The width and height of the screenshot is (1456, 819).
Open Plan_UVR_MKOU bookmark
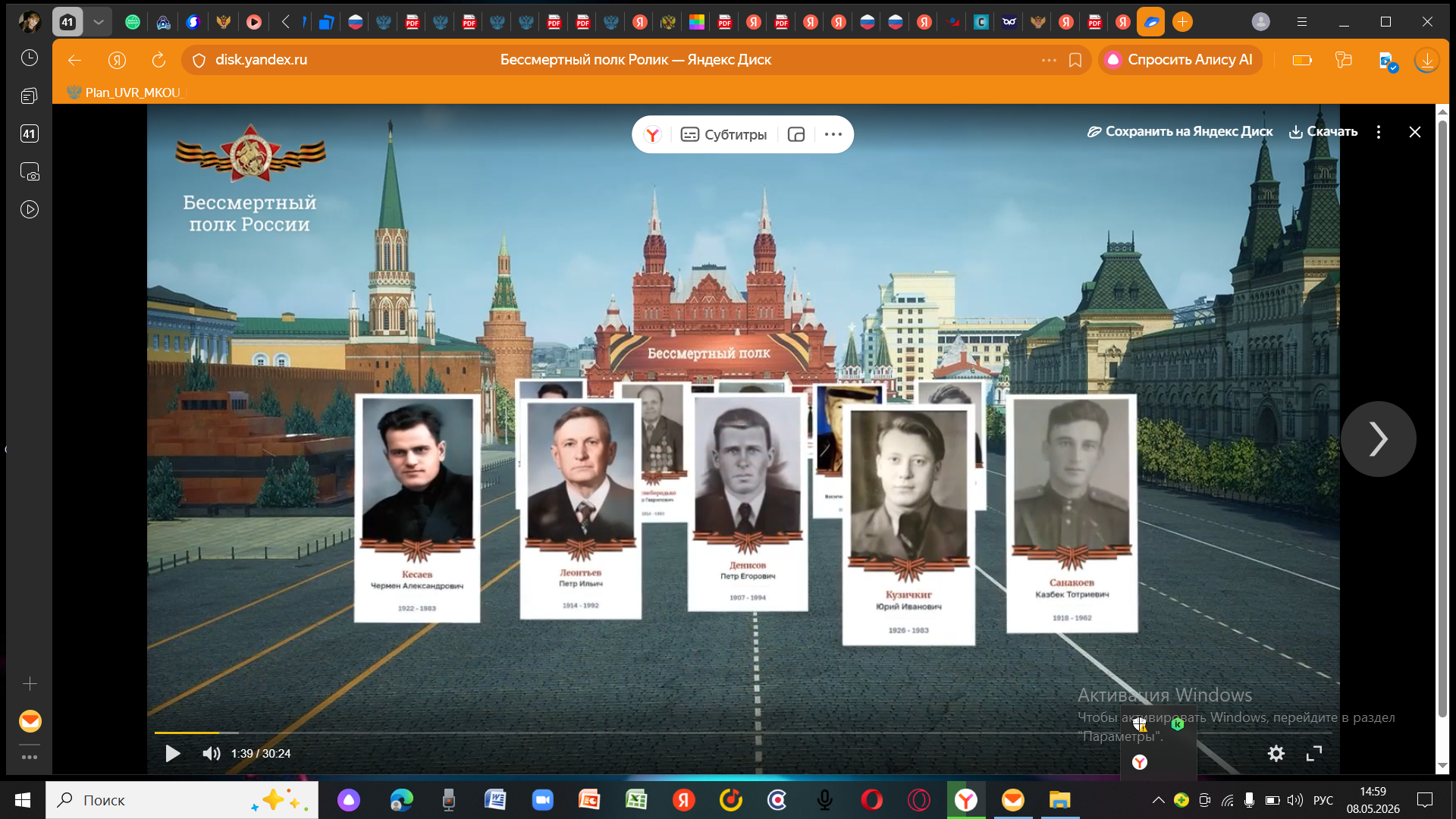pyautogui.click(x=125, y=93)
